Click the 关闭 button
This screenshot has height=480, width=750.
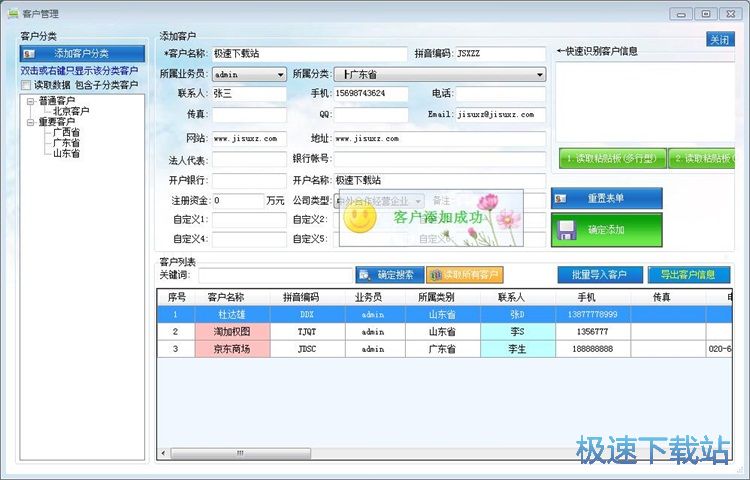coord(720,39)
